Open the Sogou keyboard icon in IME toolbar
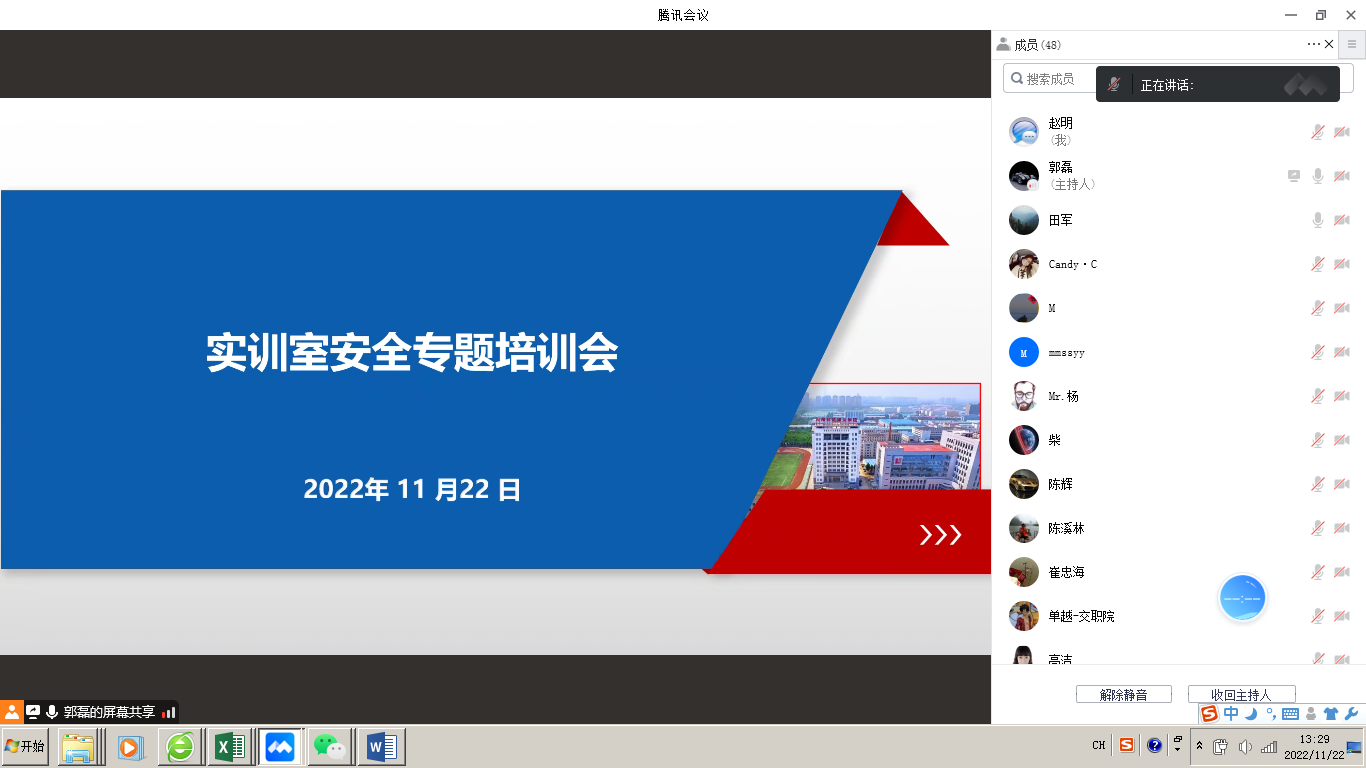The image size is (1366, 768). (x=1290, y=714)
